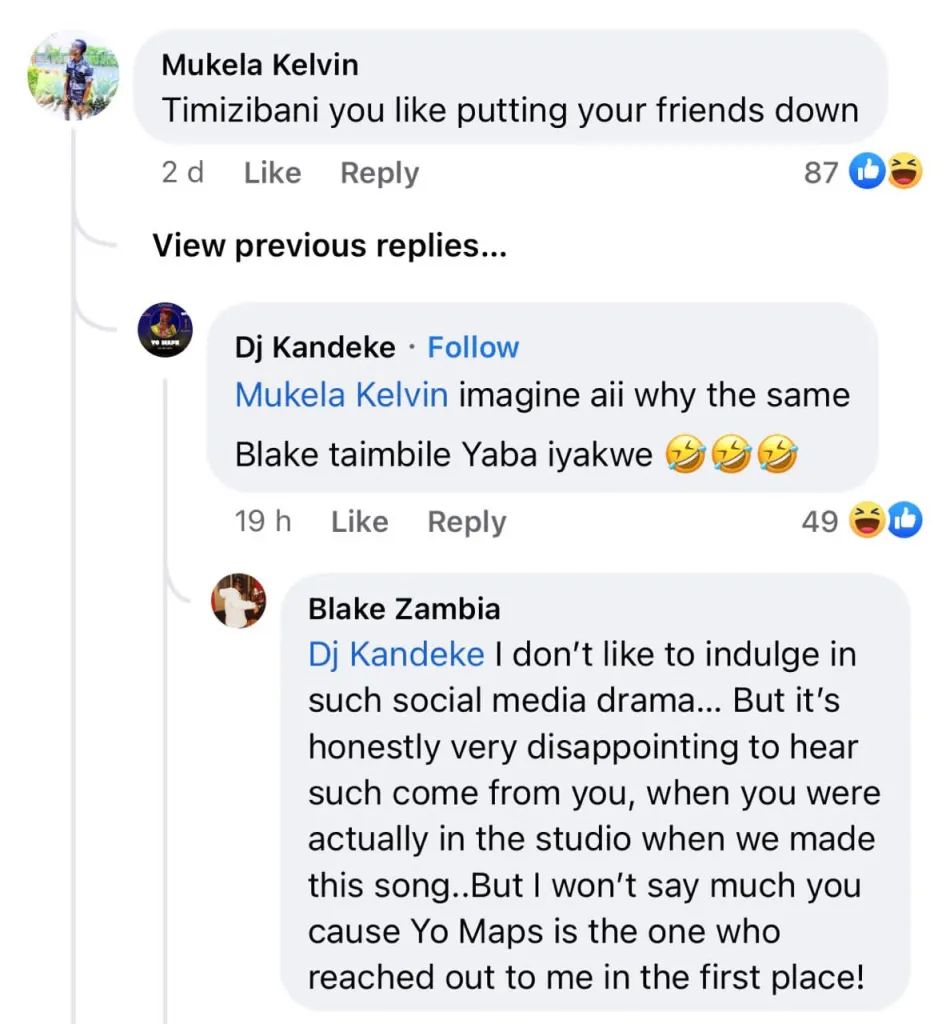Screen dimensions: 950x1024
Task: Like Dj Kandeke's reply
Action: click(x=359, y=521)
